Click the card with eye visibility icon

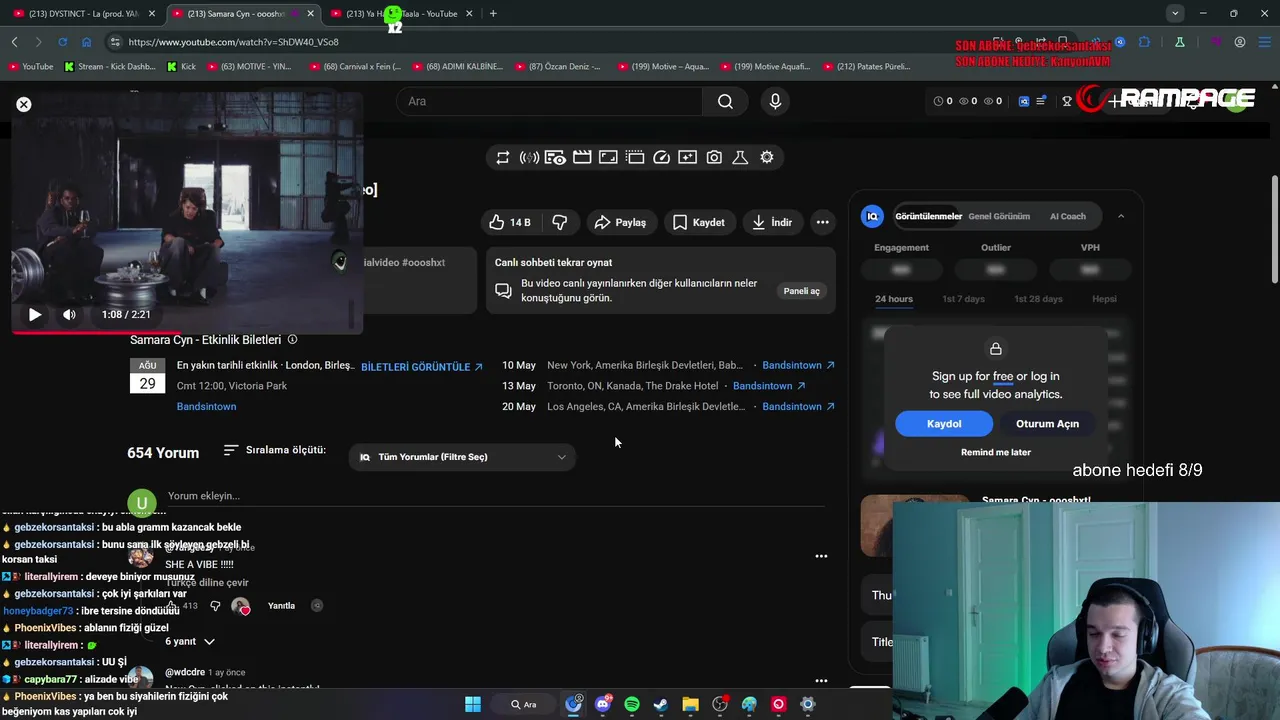(x=555, y=157)
